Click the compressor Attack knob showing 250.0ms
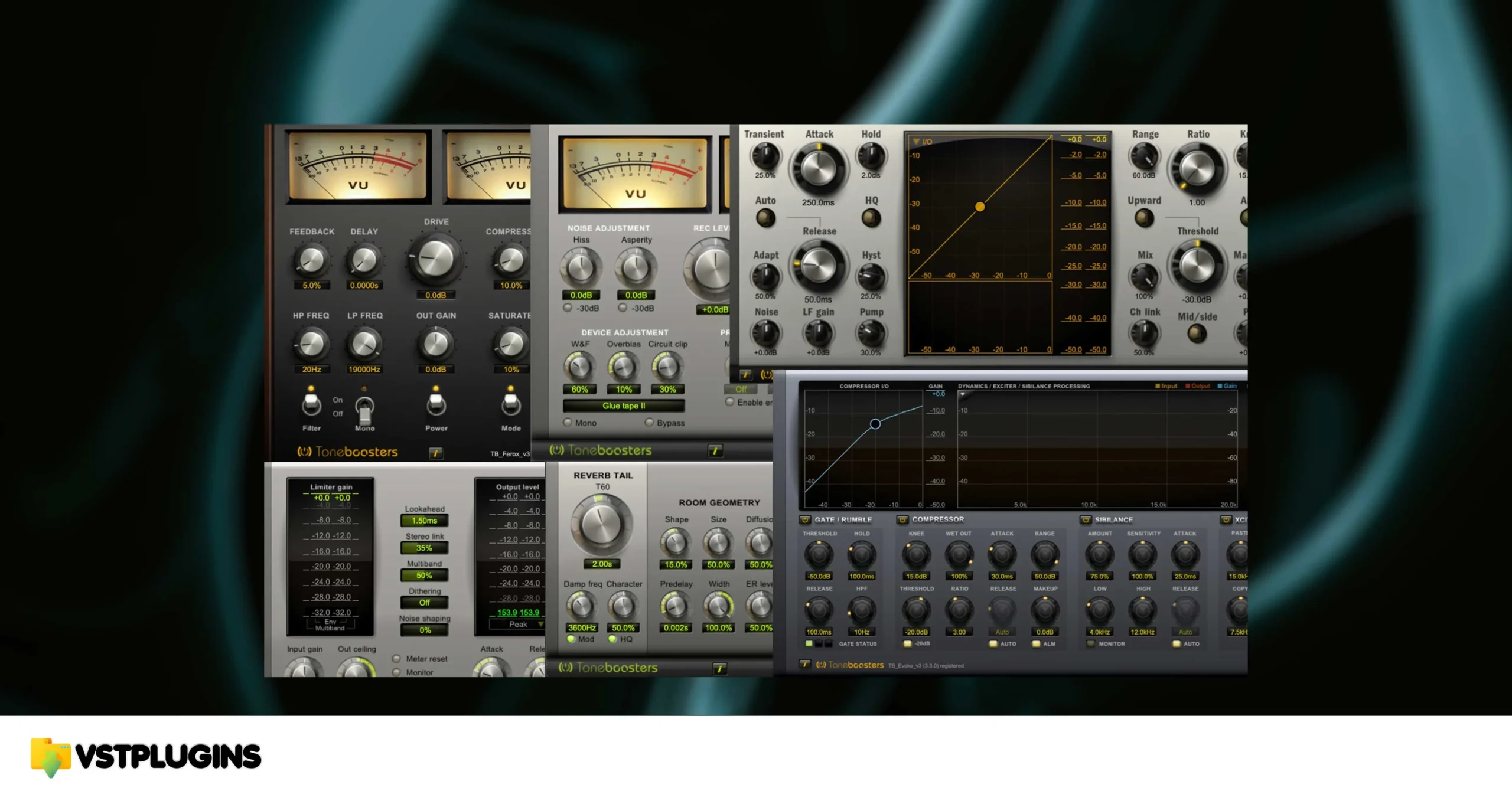 coord(818,168)
